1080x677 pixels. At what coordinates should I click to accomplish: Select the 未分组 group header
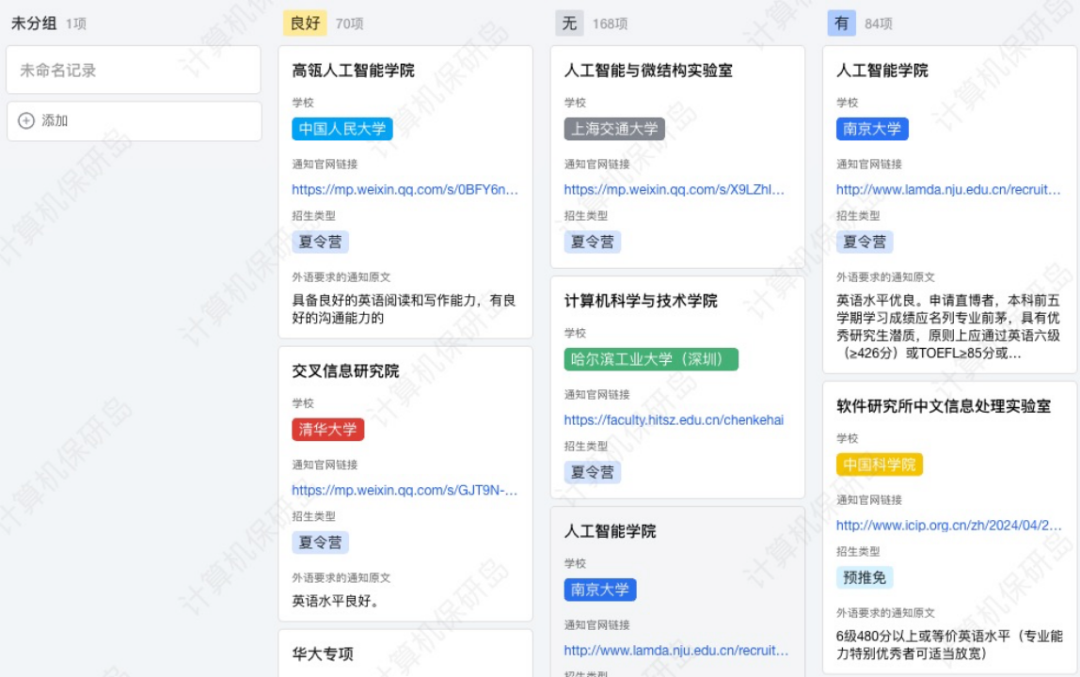[x=34, y=23]
